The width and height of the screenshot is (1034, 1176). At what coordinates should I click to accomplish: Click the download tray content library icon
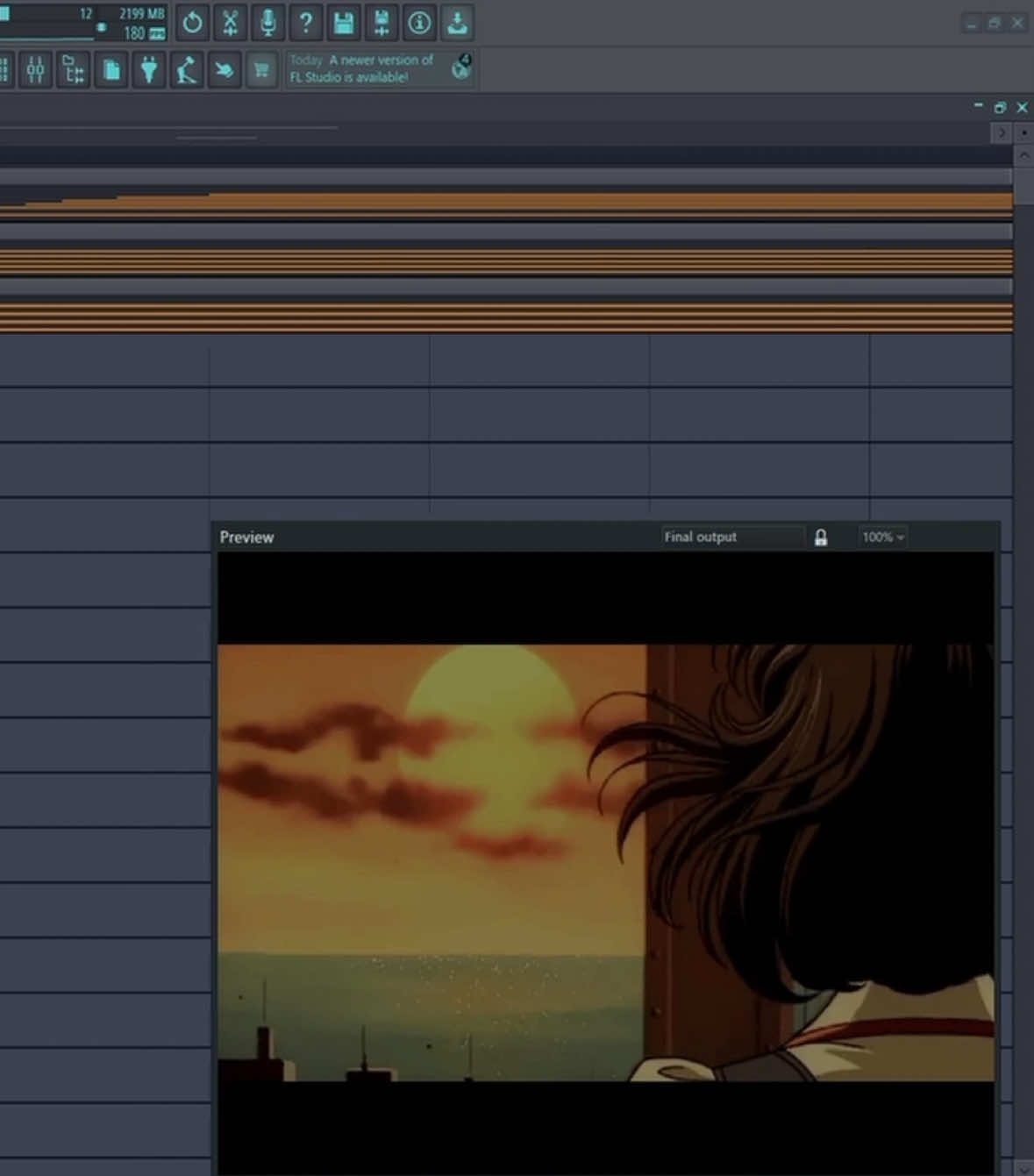point(457,23)
